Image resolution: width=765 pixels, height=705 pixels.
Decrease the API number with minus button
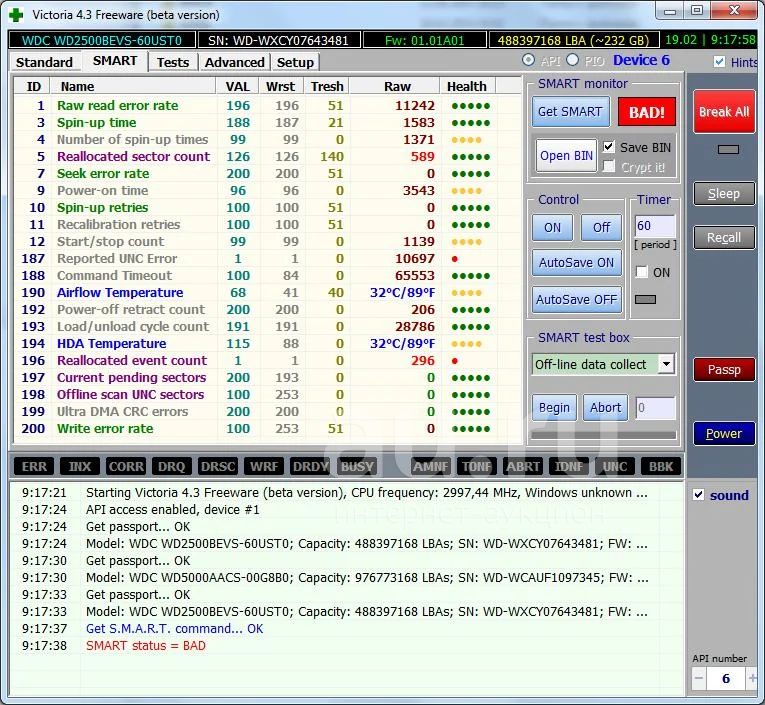point(698,679)
